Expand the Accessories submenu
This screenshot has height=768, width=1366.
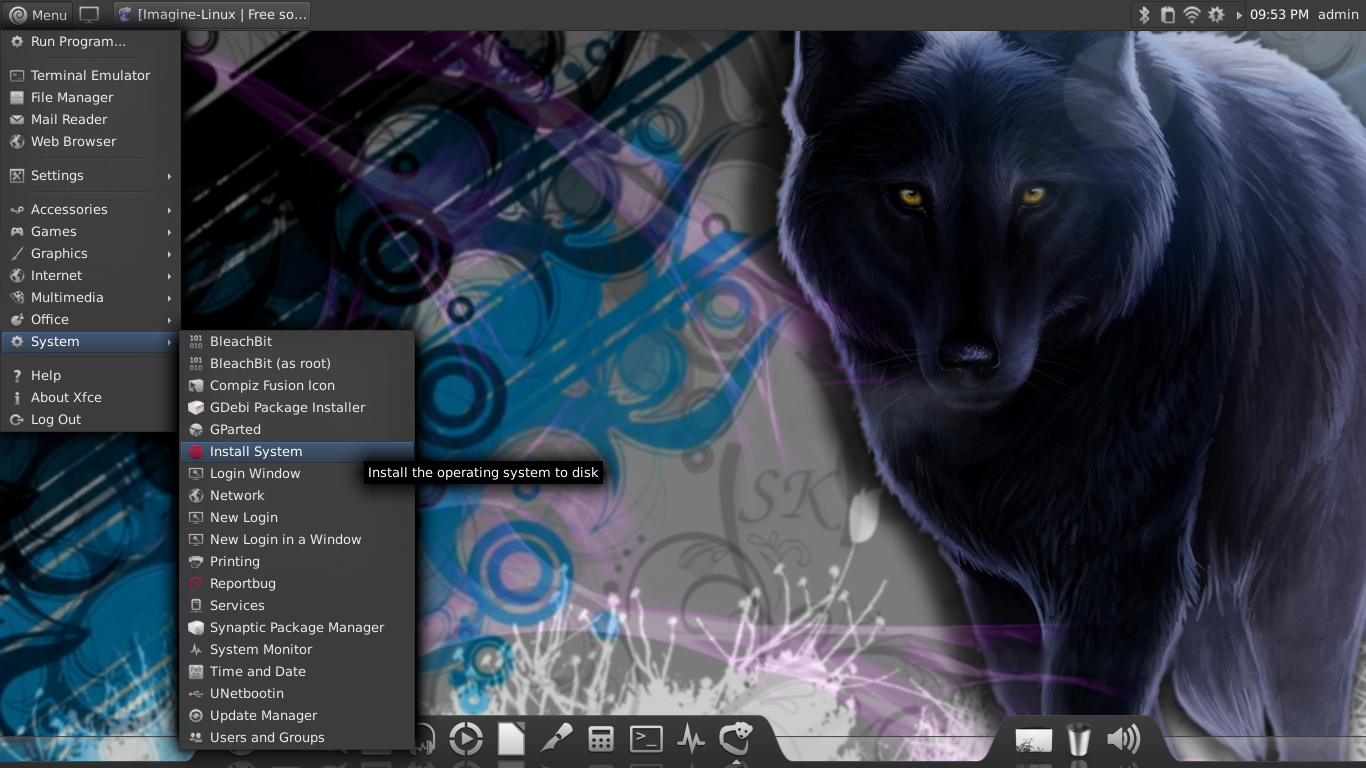pos(90,209)
